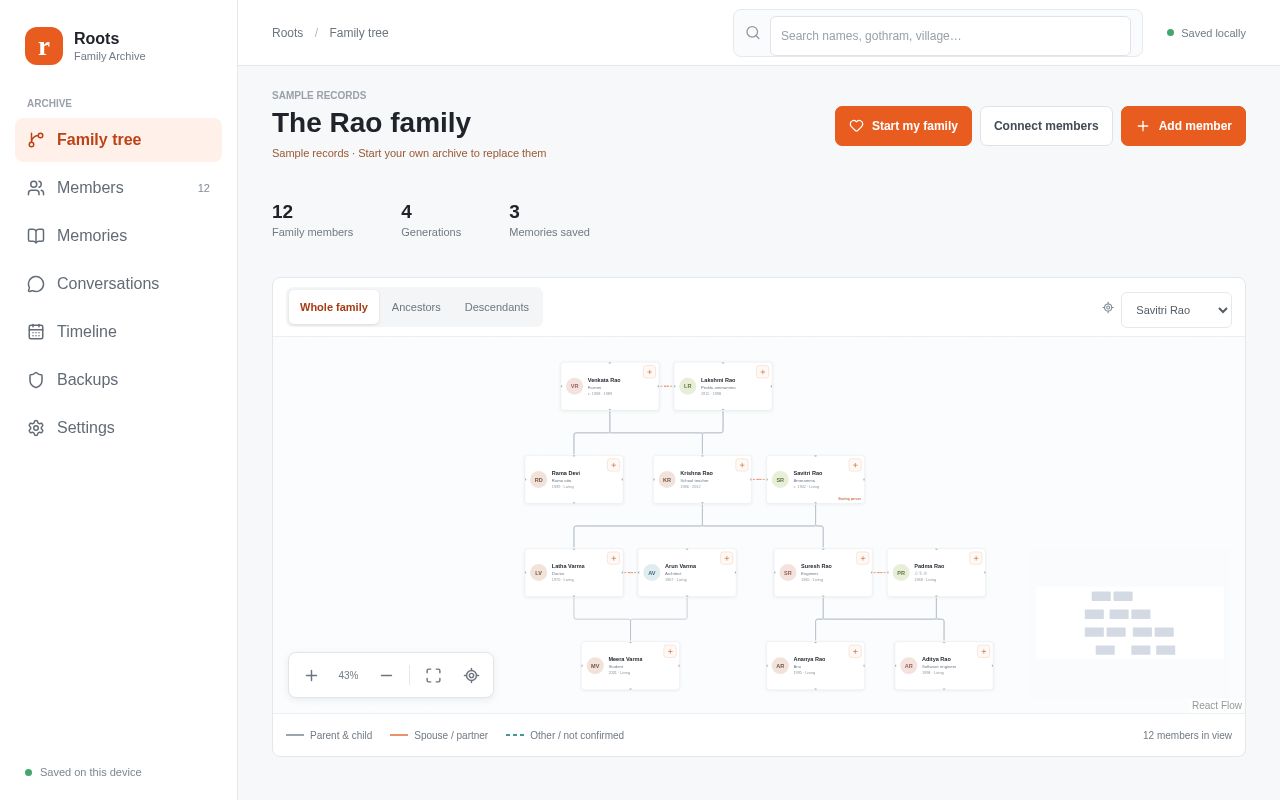Switch to the Whole family tab
The width and height of the screenshot is (1280, 800).
pyautogui.click(x=334, y=307)
